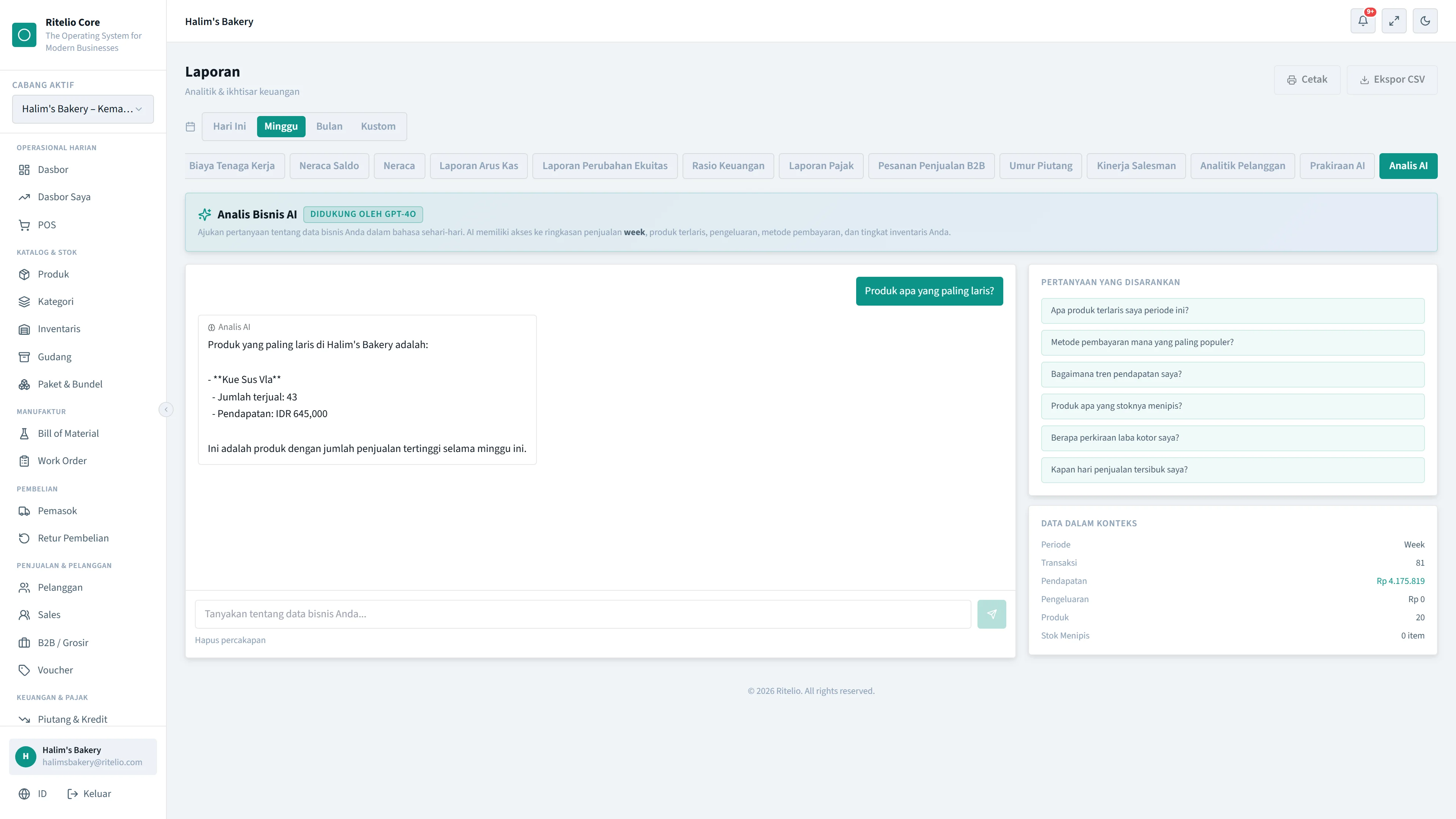Open Pelanggan sidebar item
The width and height of the screenshot is (1456, 819).
(83, 588)
